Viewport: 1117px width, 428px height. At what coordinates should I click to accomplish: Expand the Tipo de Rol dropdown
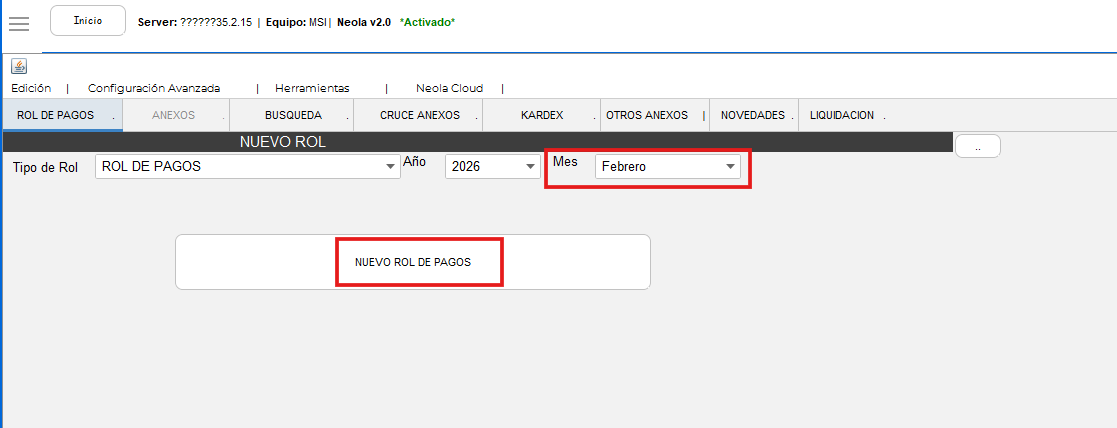(x=248, y=167)
